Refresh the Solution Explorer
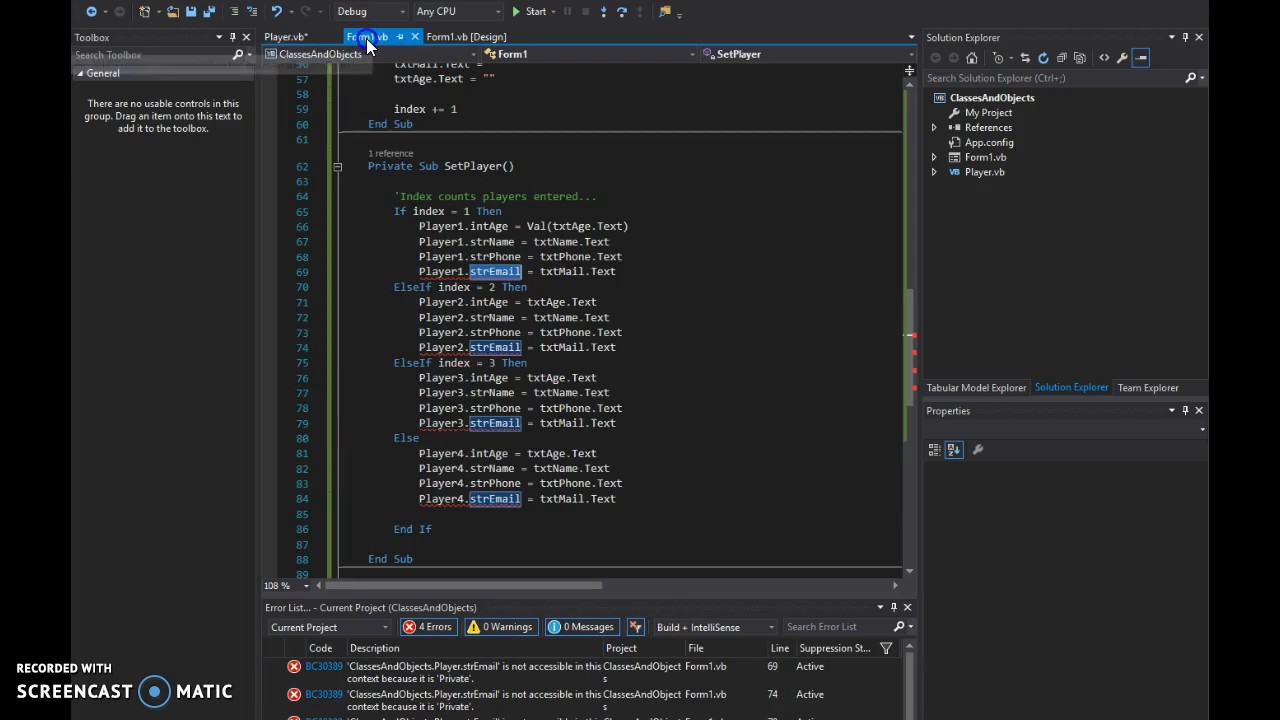The width and height of the screenshot is (1280, 720). click(x=1043, y=58)
